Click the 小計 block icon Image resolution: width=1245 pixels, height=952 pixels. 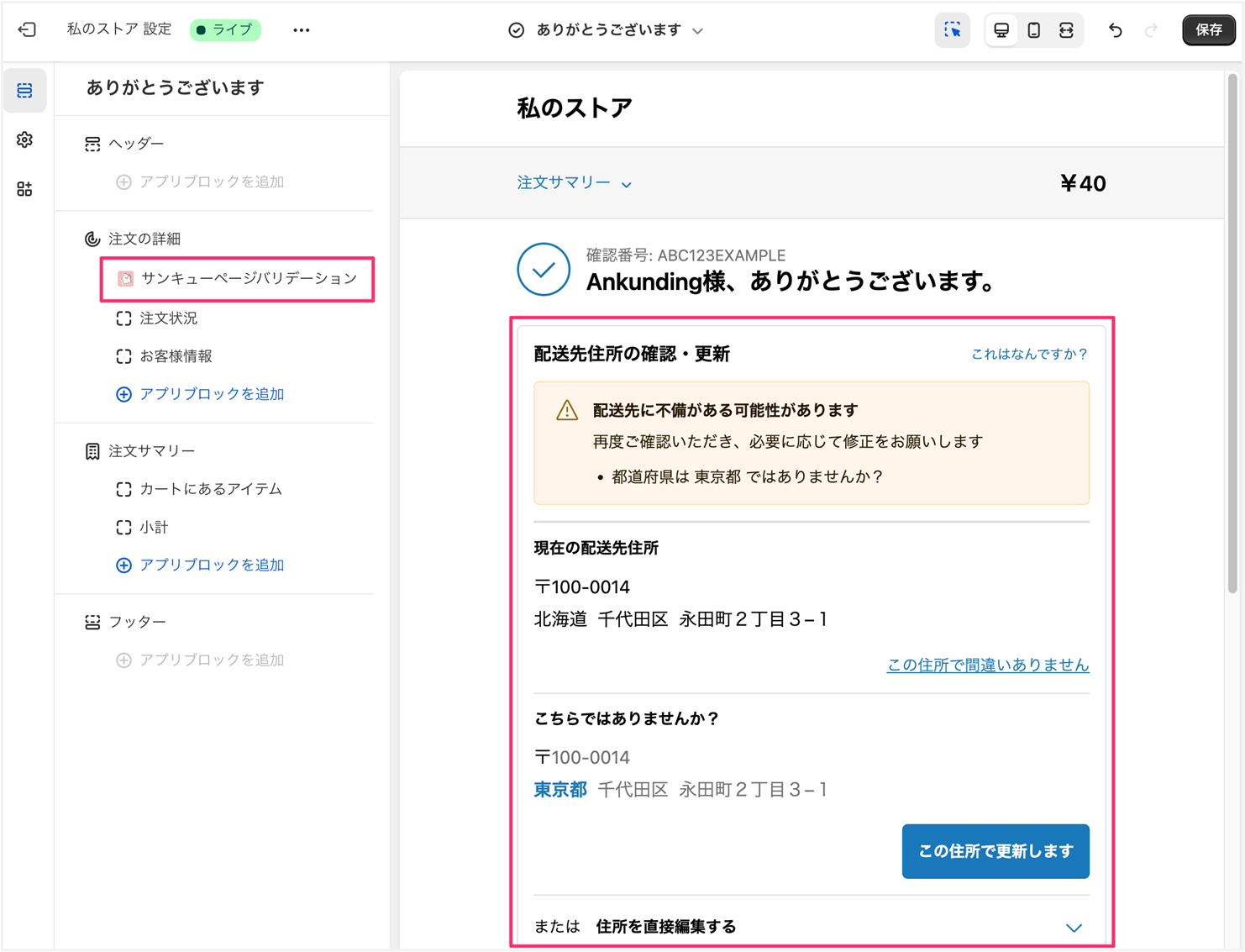point(124,528)
